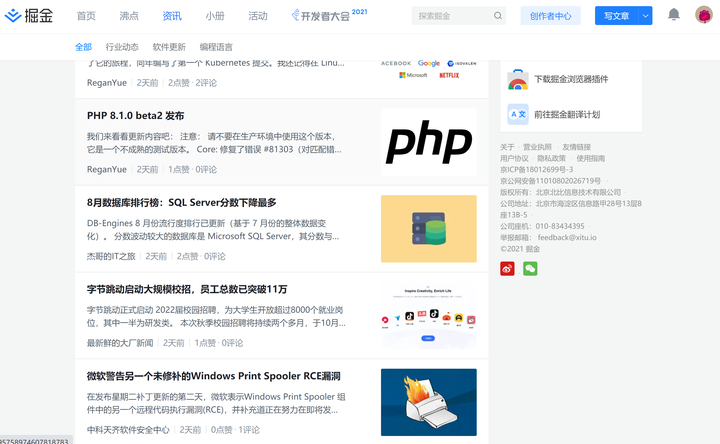This screenshot has height=444, width=720.
Task: Open the 8月数据库排行榜 article
Action: (182, 202)
